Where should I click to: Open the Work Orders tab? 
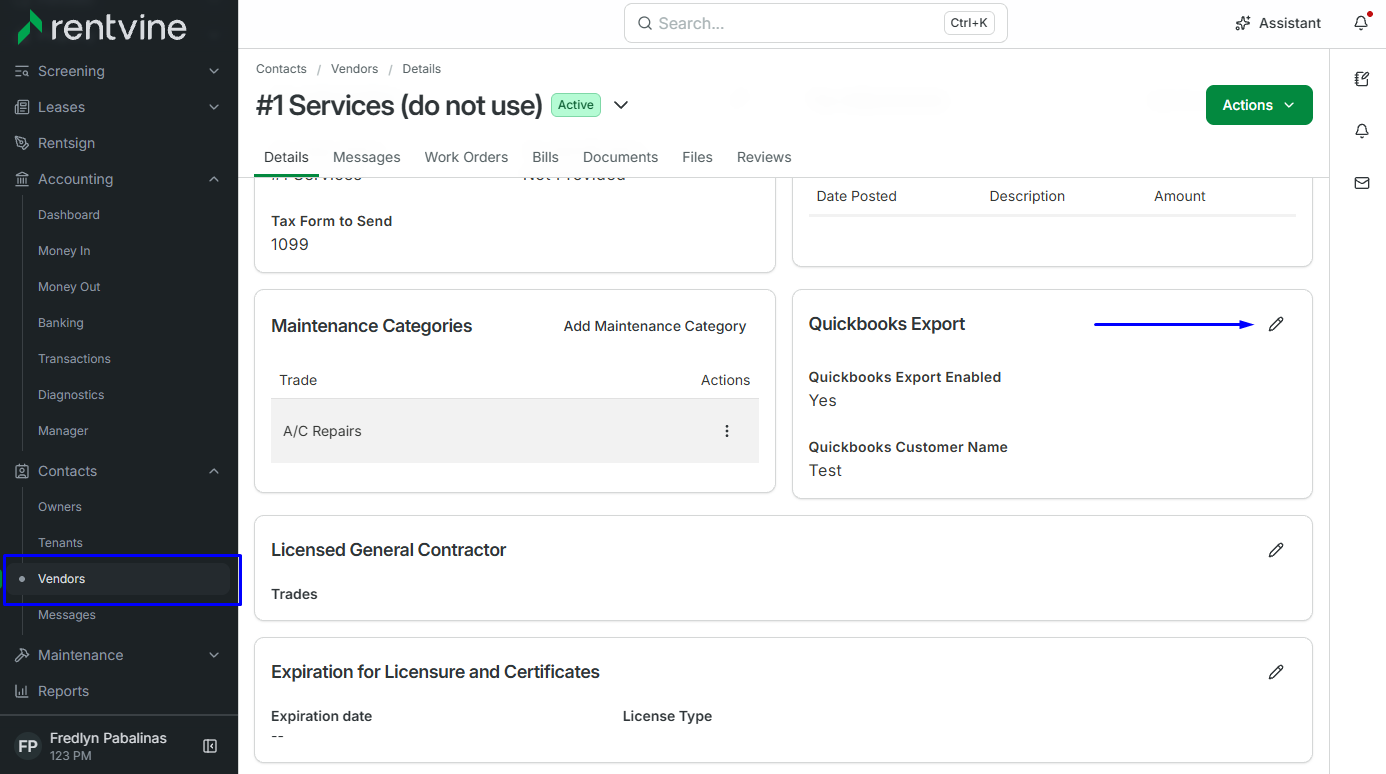tap(466, 157)
